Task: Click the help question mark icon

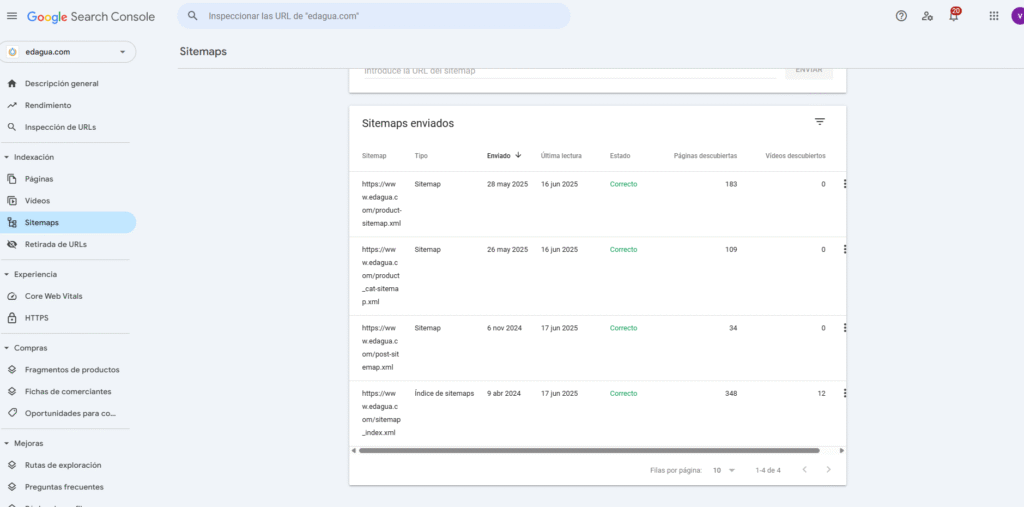Action: 901,16
